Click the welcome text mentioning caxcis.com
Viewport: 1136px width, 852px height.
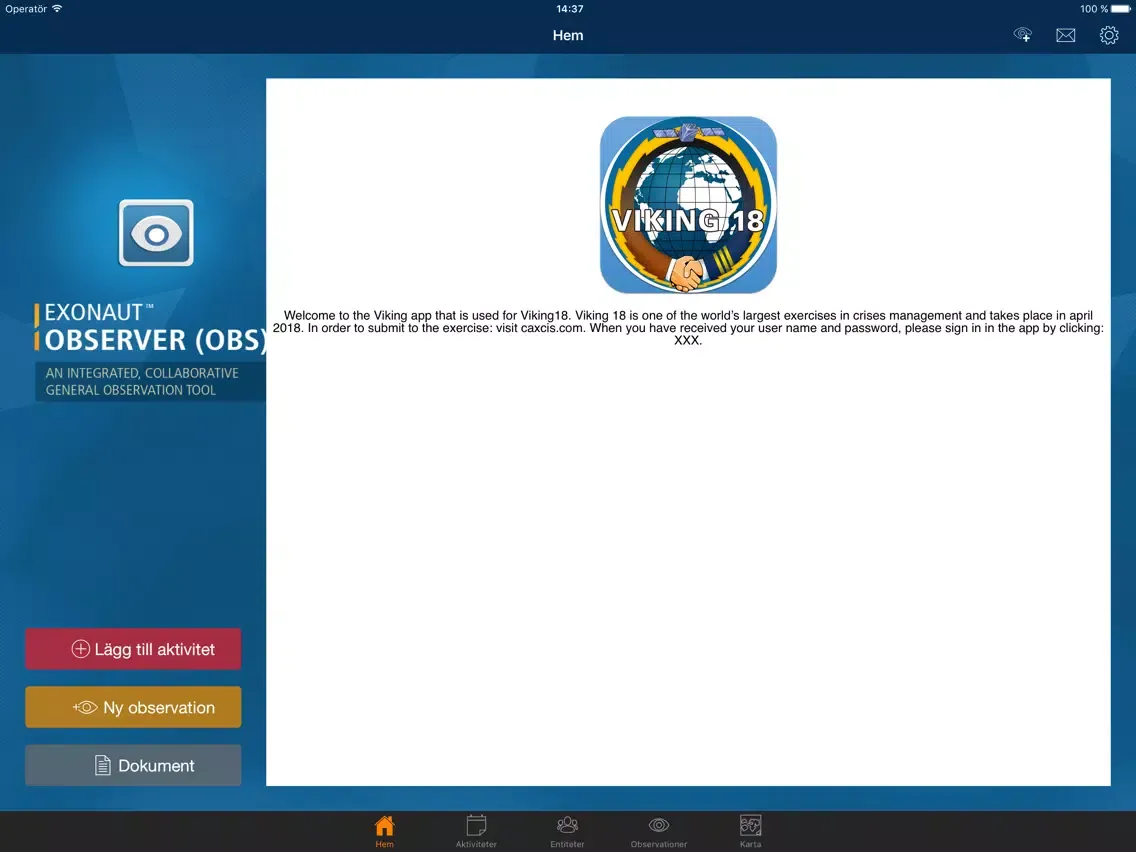click(x=688, y=327)
